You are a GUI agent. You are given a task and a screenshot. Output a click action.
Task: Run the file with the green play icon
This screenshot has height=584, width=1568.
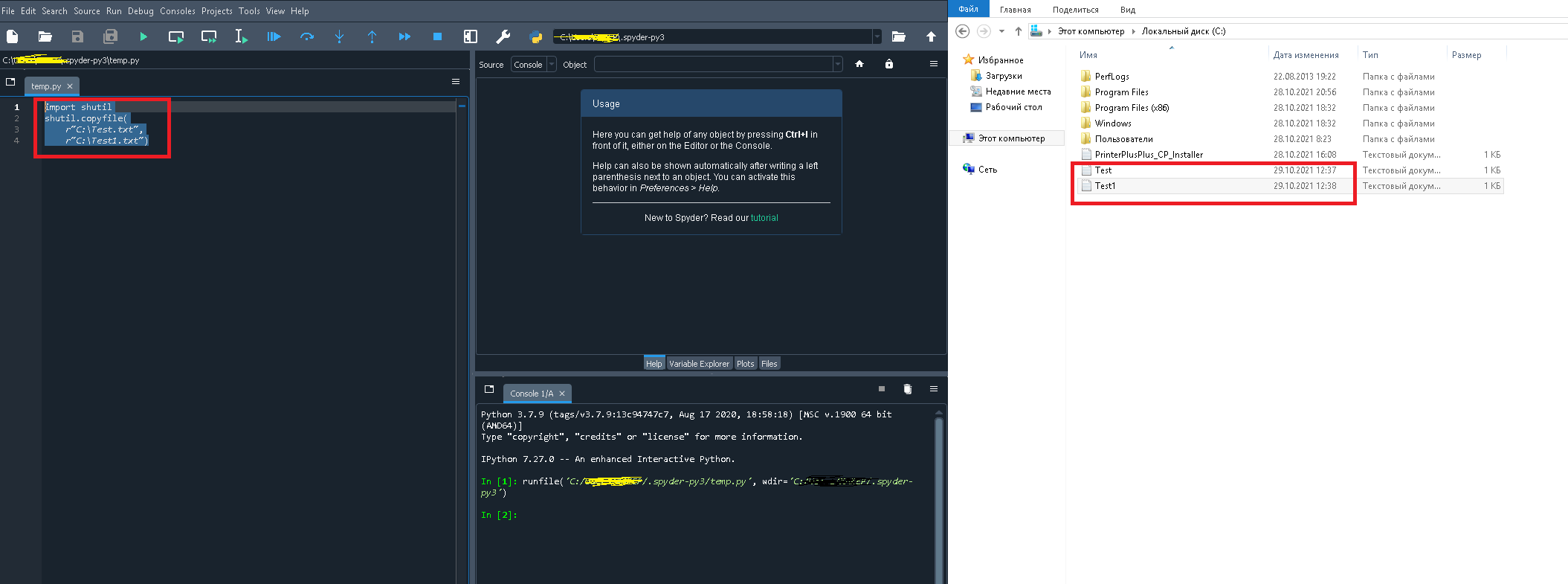click(x=143, y=36)
